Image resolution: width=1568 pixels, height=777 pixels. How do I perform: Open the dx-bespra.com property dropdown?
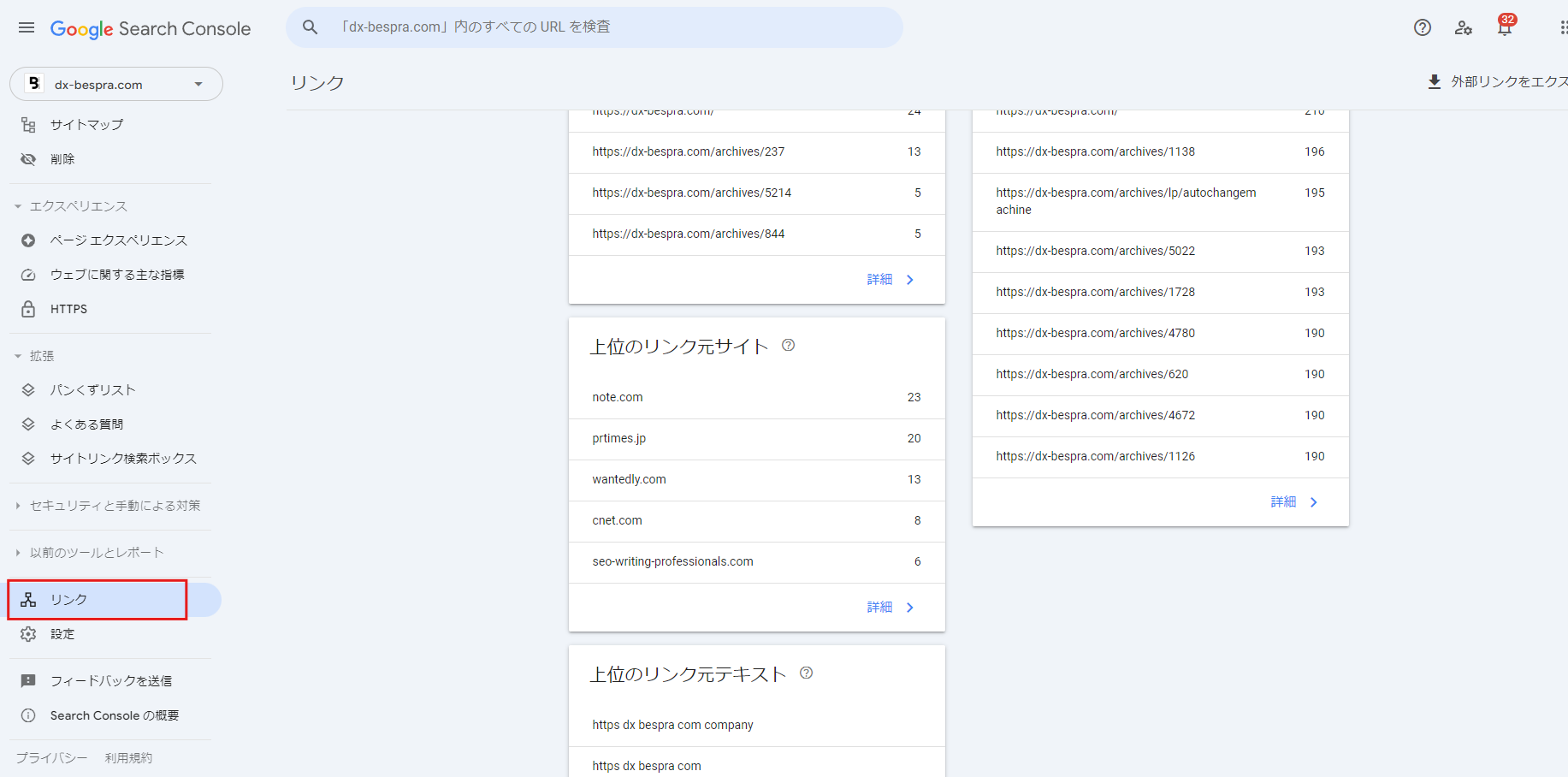[116, 84]
